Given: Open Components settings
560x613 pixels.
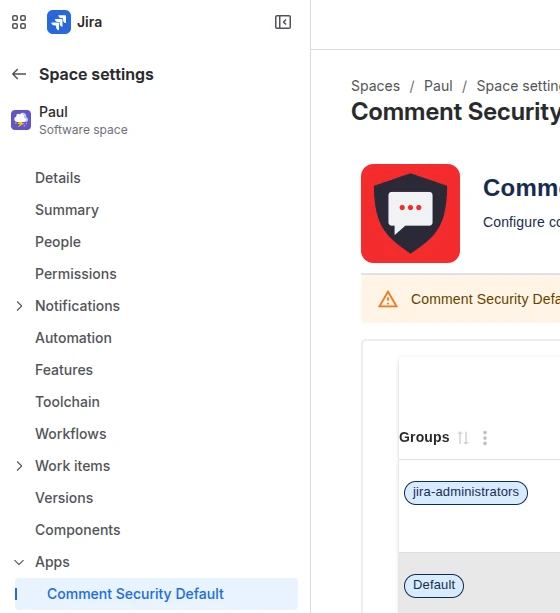Looking at the screenshot, I should [x=78, y=530].
